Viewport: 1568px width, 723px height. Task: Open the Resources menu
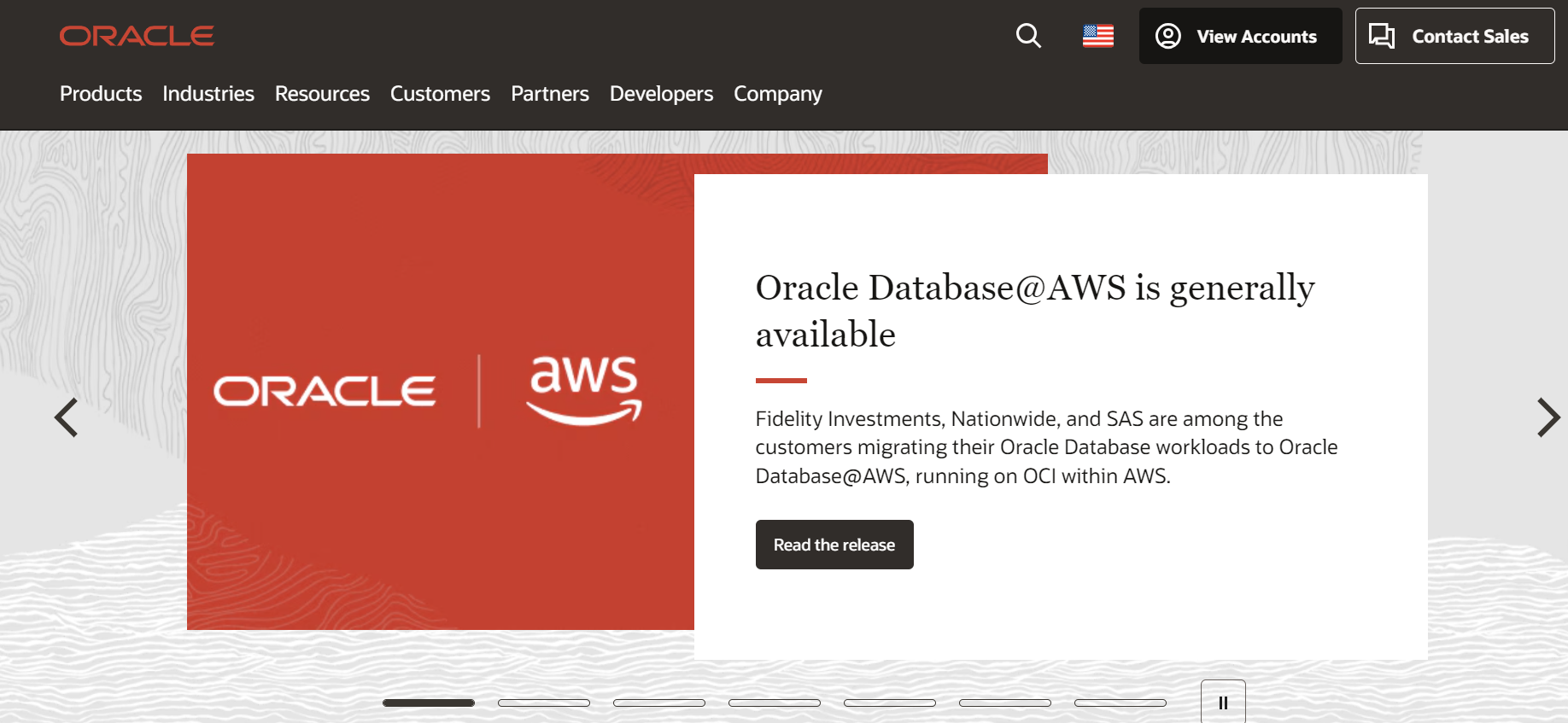pyautogui.click(x=322, y=94)
